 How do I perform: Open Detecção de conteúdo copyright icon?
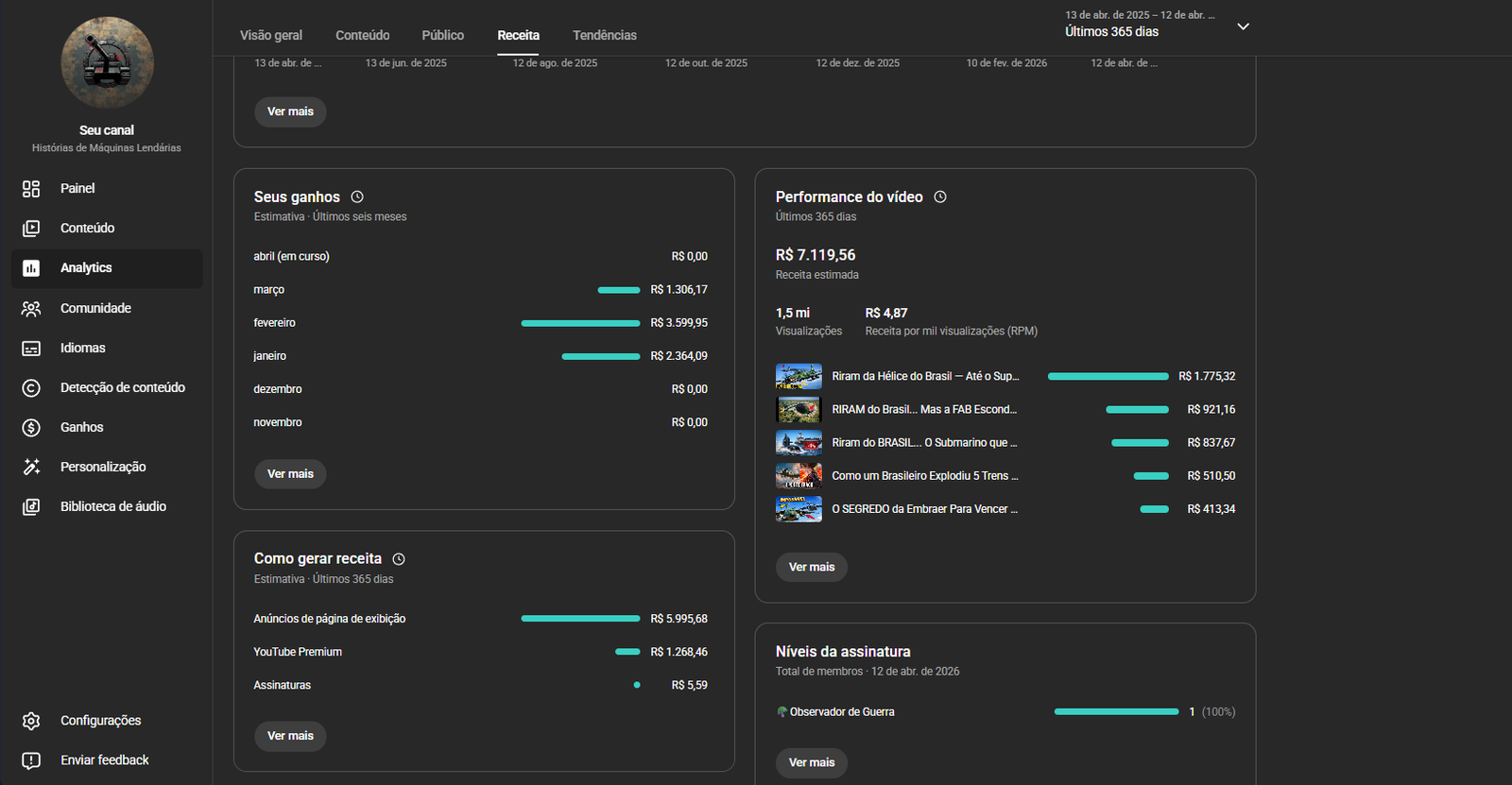pyautogui.click(x=31, y=388)
